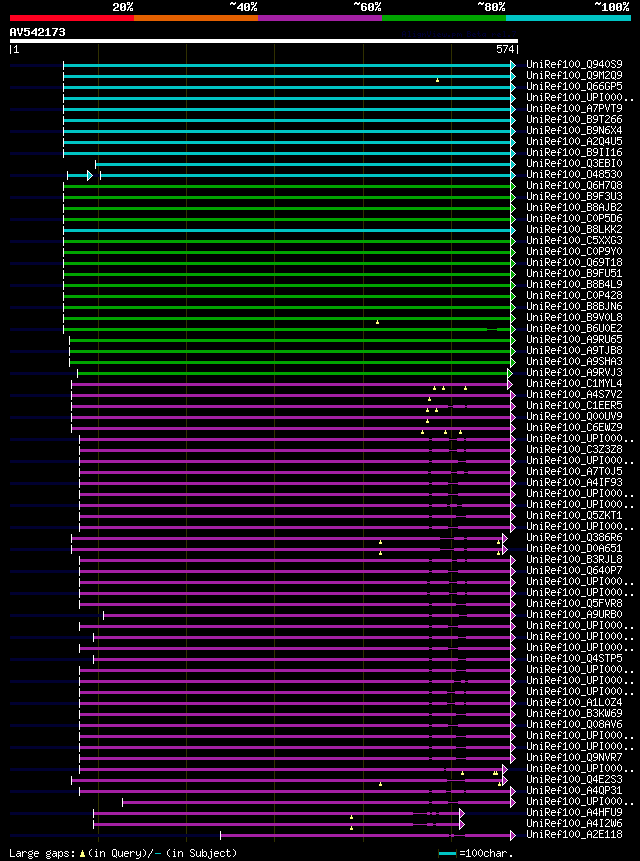Viewport: 640px width, 861px height.
Task: Select the UniRef100_A2E118 hit name
Action: (x=574, y=834)
